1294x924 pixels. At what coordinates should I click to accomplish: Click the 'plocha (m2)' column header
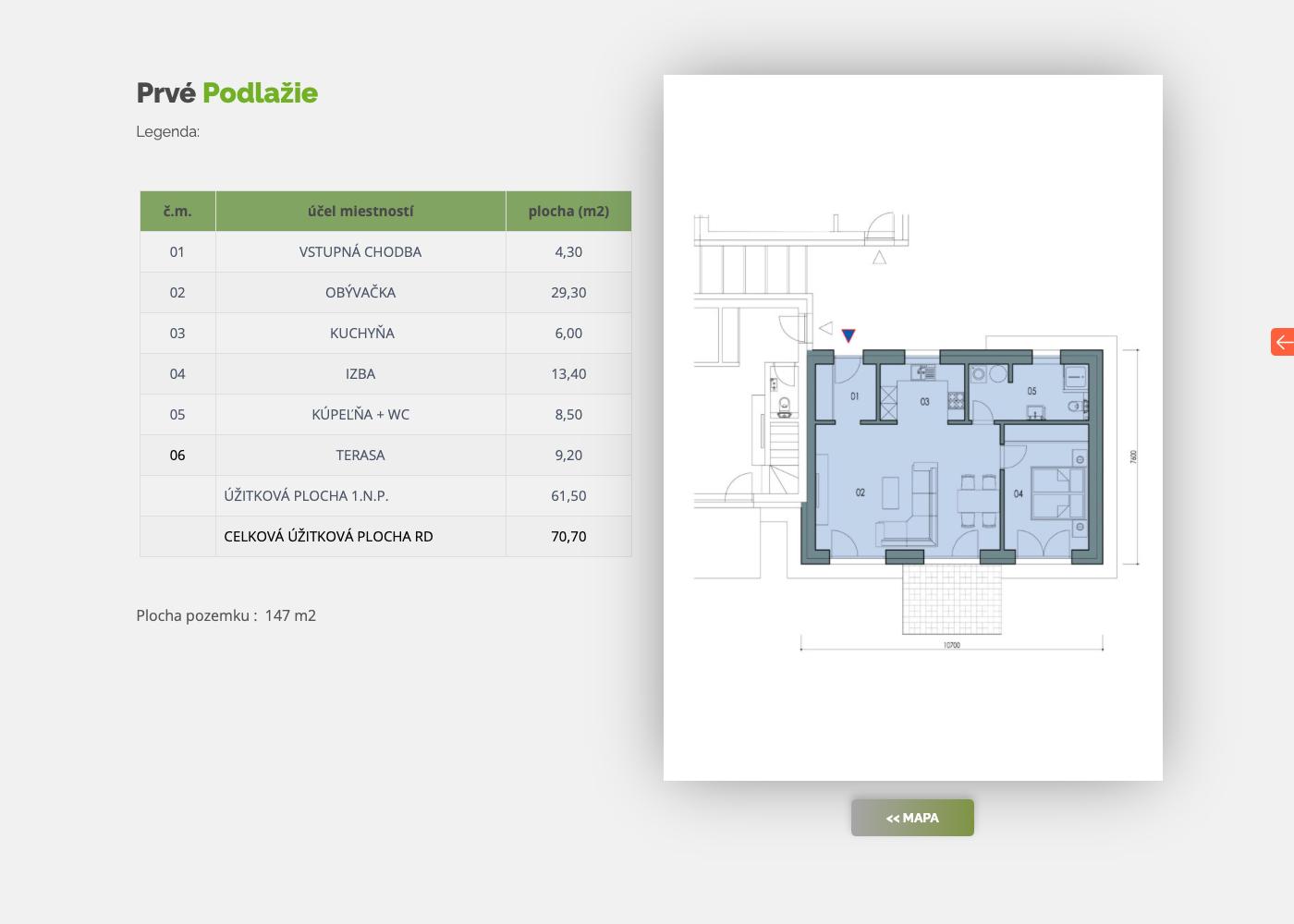click(568, 211)
